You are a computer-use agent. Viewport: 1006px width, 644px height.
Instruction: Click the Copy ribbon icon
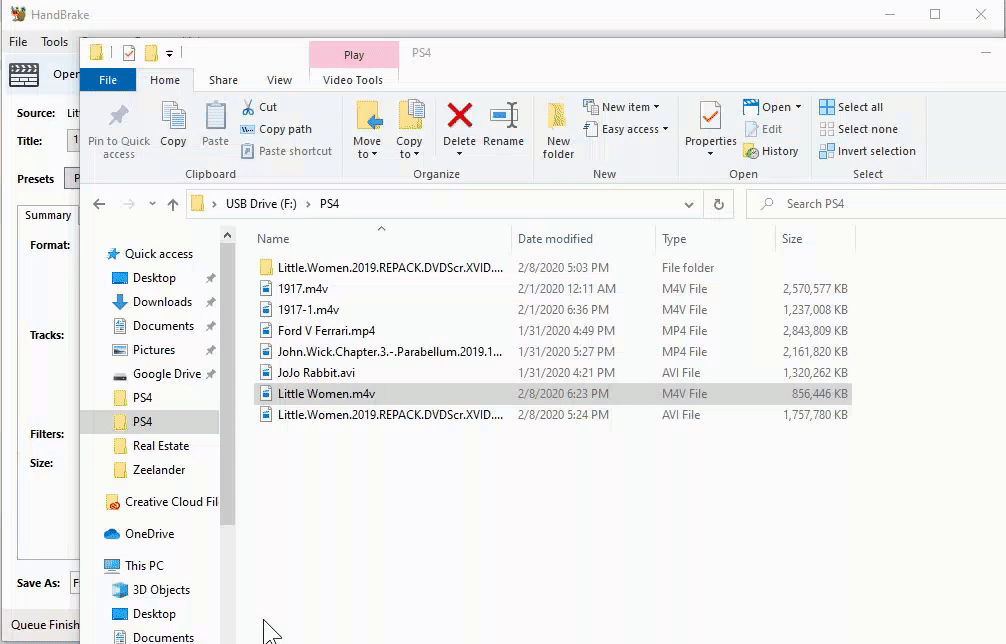(x=173, y=117)
